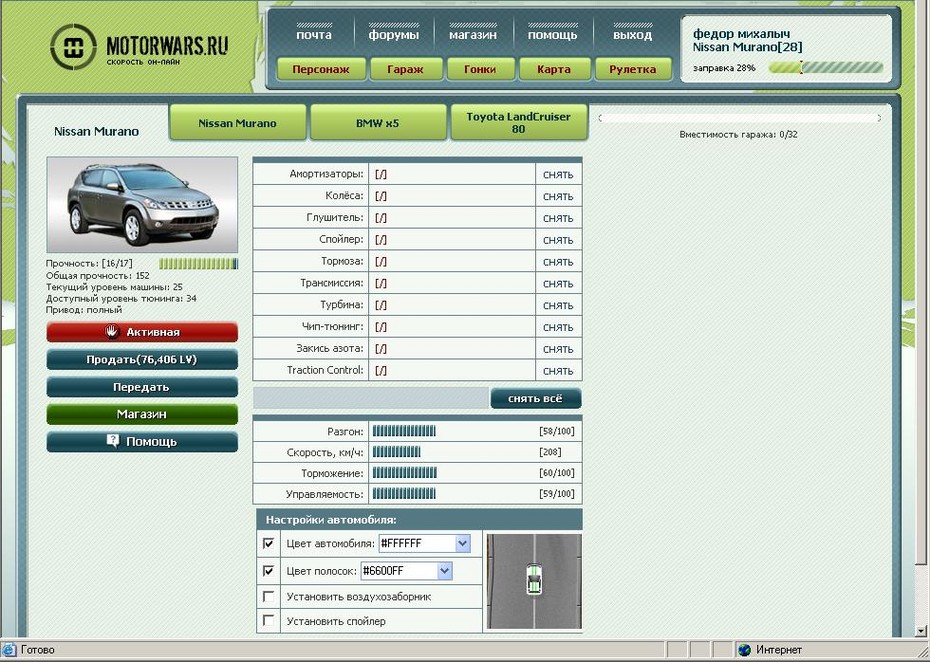The image size is (930, 662).
Task: Click снять in the Колёса row
Action: click(558, 196)
